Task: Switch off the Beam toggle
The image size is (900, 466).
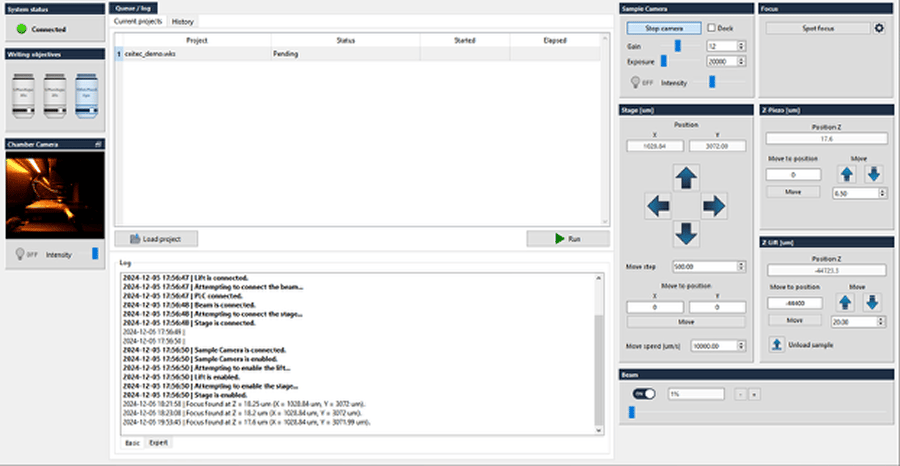Action: point(644,394)
